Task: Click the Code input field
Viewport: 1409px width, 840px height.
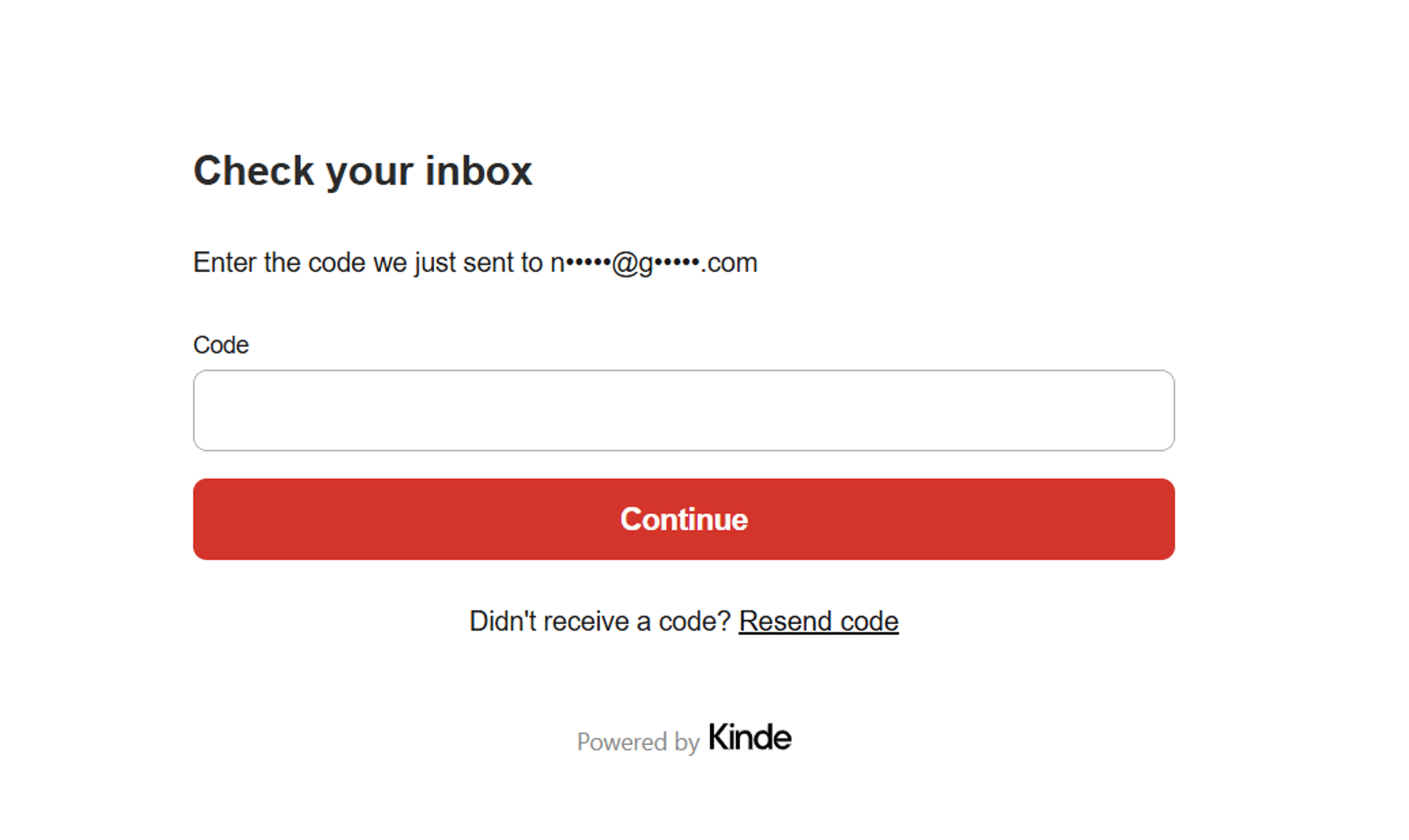Action: tap(683, 410)
